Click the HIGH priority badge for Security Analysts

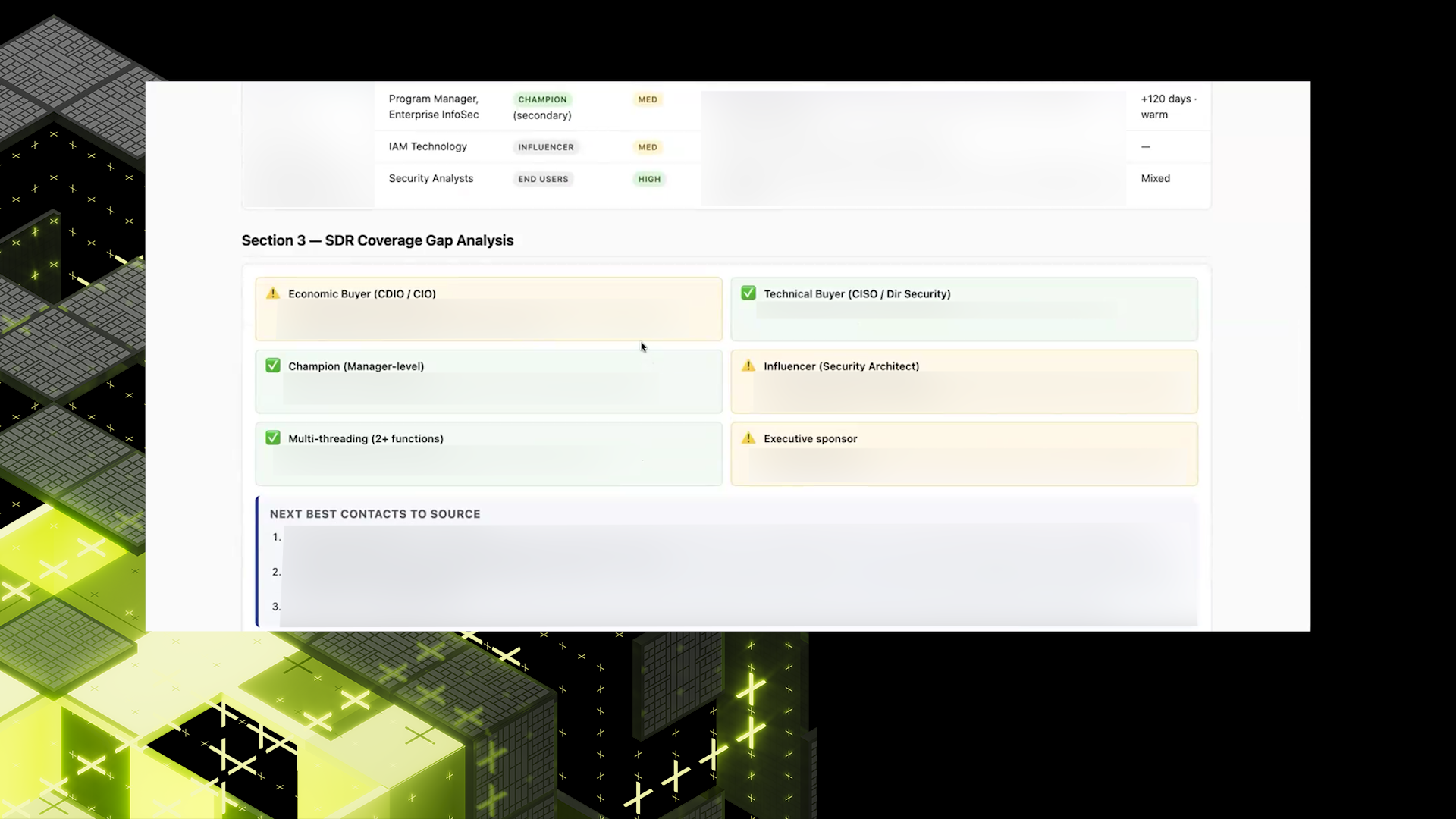pyautogui.click(x=649, y=179)
